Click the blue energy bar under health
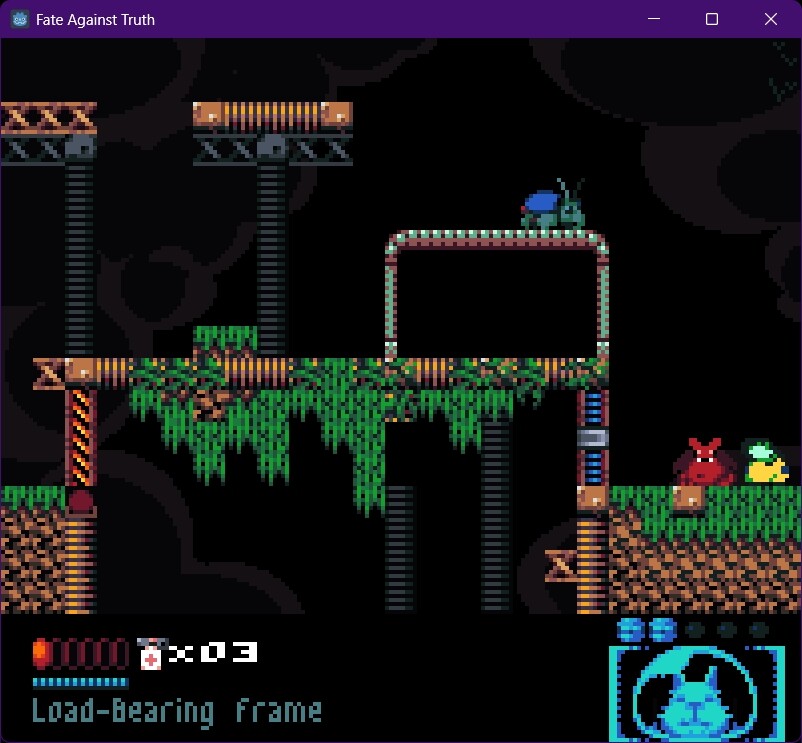 80,682
